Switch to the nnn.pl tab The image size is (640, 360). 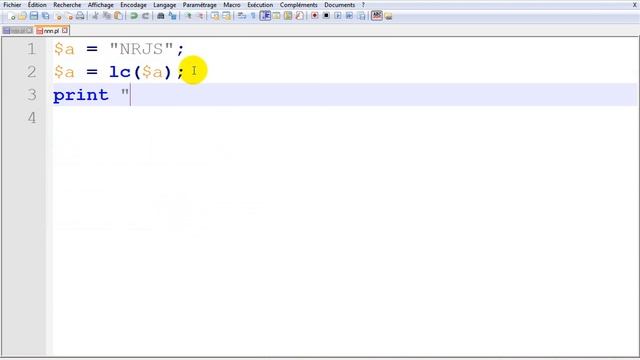click(x=51, y=31)
